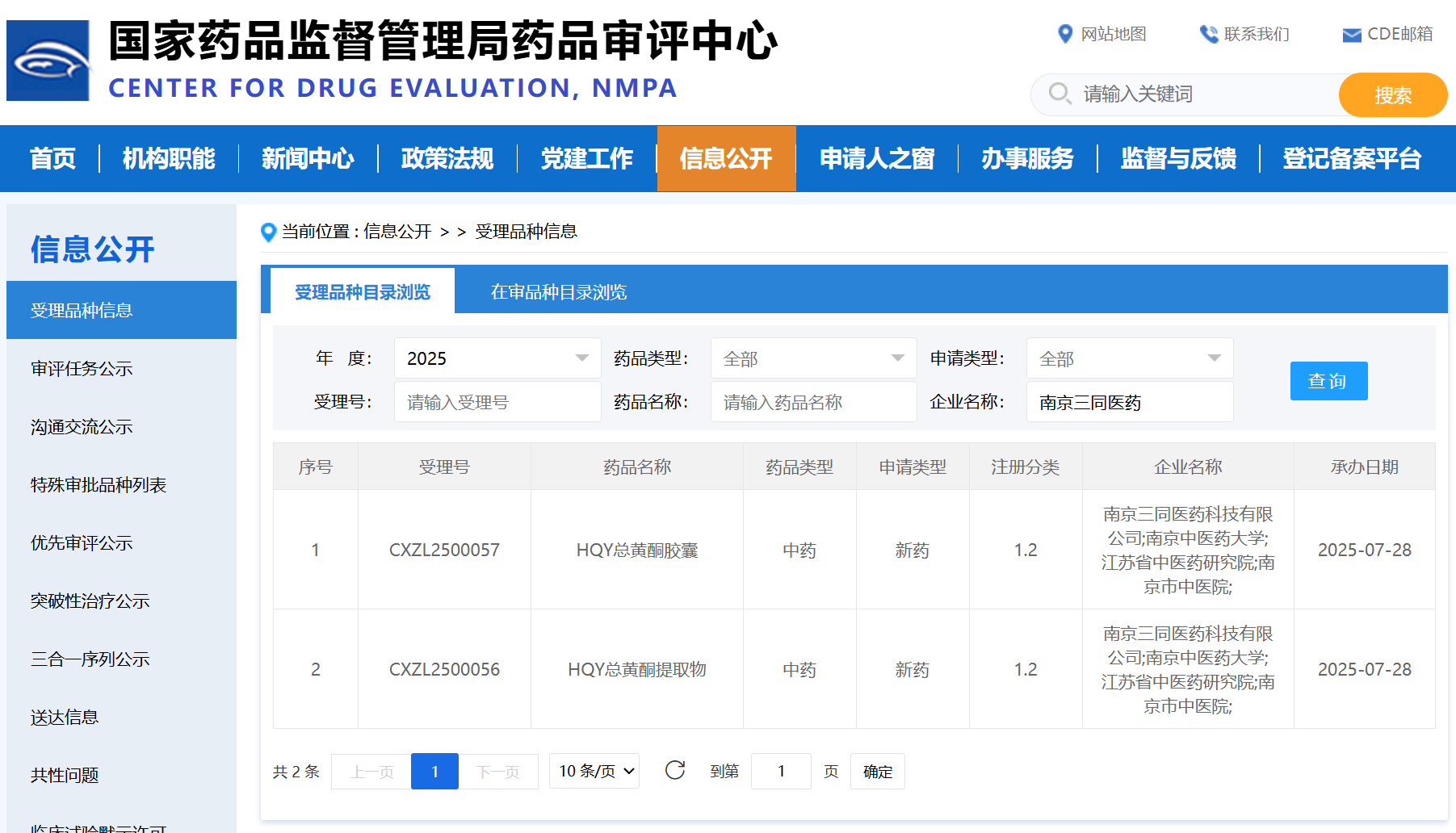
Task: Click the contact us phone icon
Action: [x=1208, y=34]
